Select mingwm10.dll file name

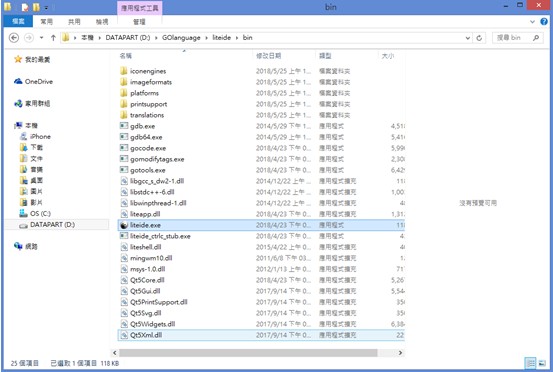[151, 258]
